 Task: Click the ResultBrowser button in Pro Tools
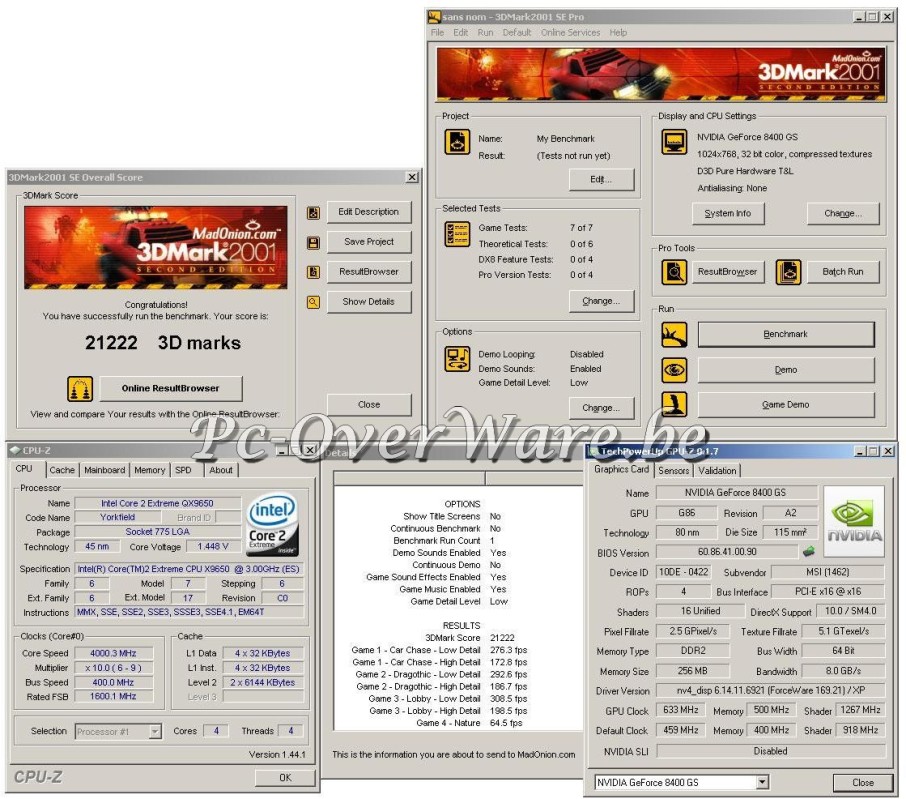(727, 272)
